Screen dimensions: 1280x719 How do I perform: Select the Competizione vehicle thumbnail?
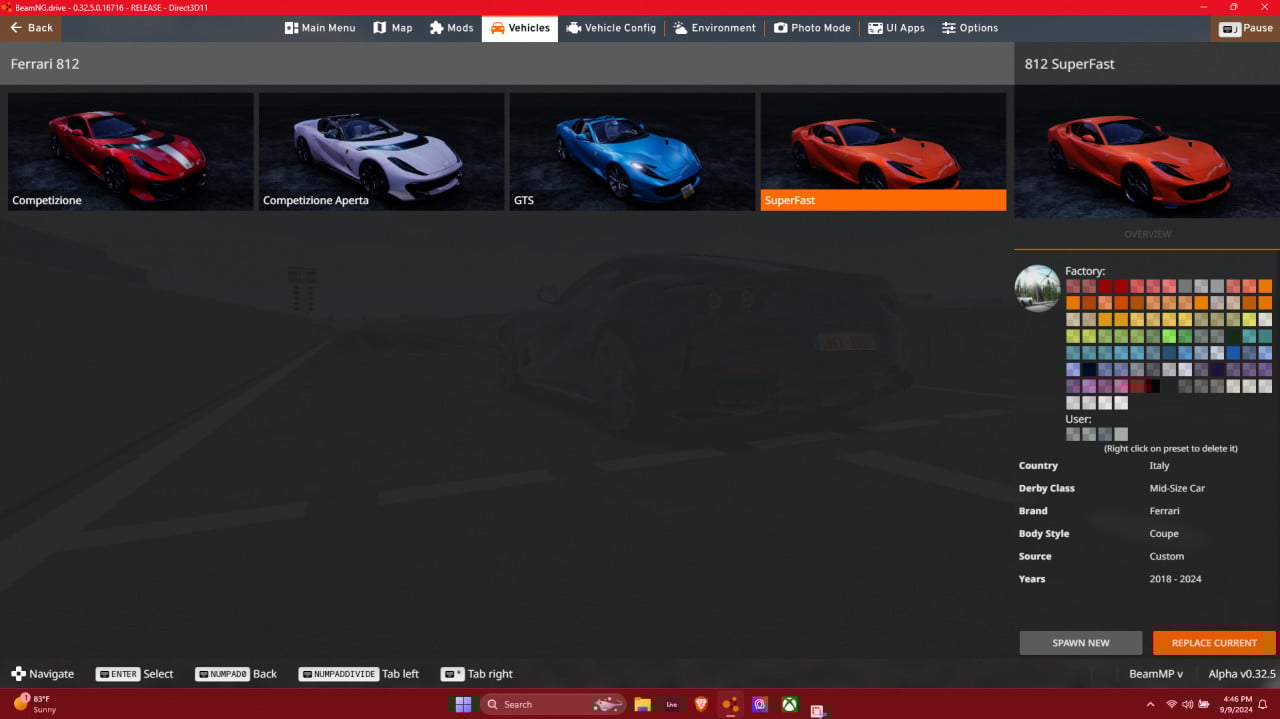(130, 152)
